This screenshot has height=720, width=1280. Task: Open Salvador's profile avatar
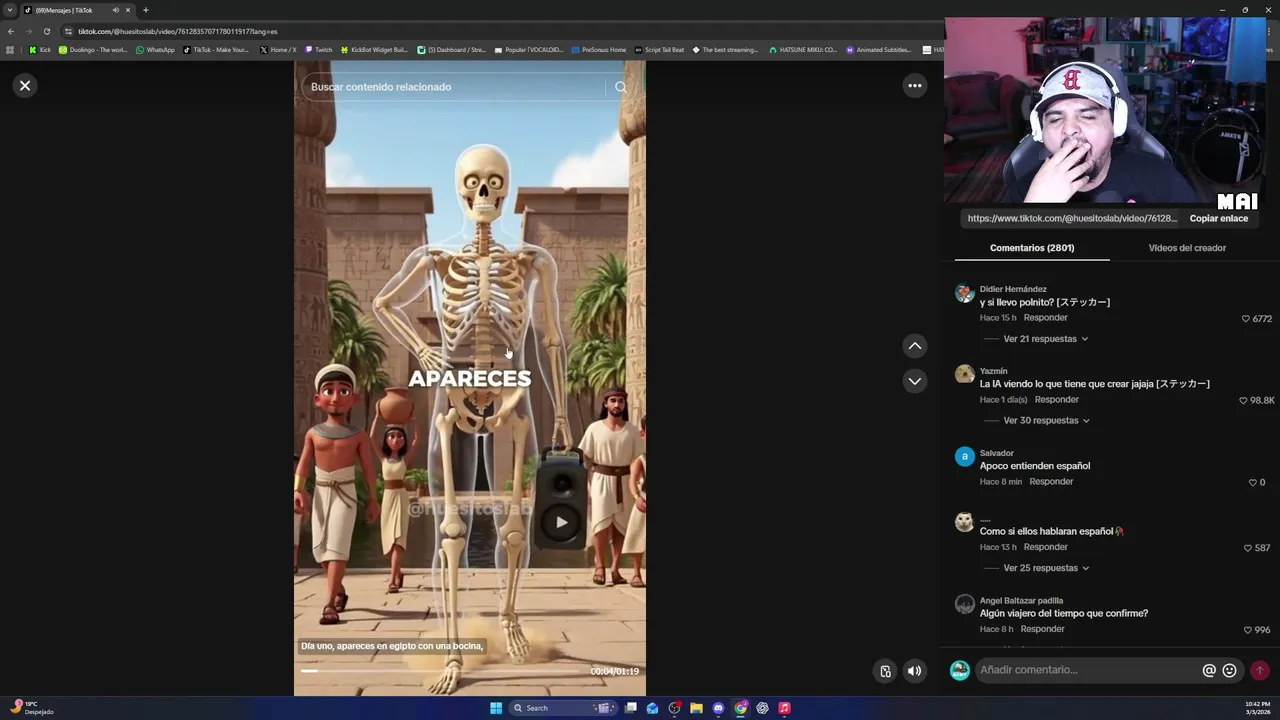point(964,456)
